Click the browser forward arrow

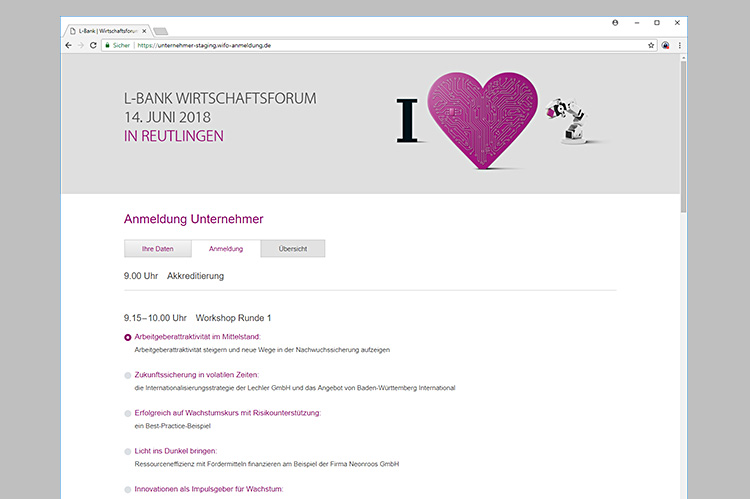[80, 45]
